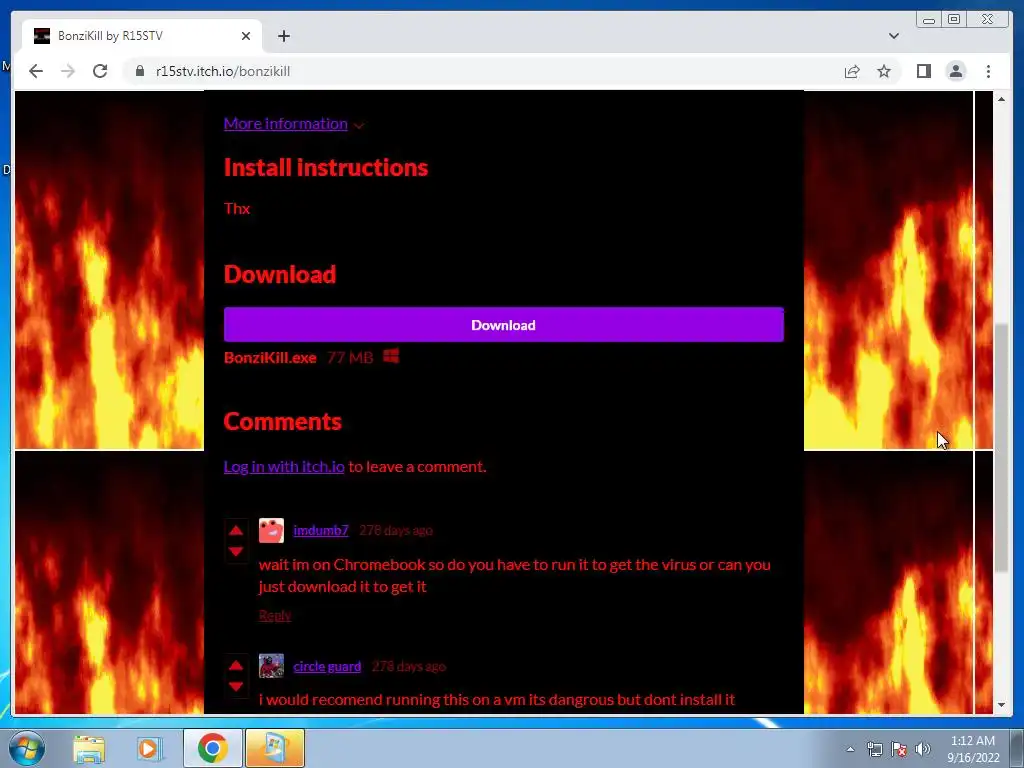Click the '278 days ago' timestamp for imdumb7
Image resolution: width=1024 pixels, height=768 pixels.
click(396, 530)
